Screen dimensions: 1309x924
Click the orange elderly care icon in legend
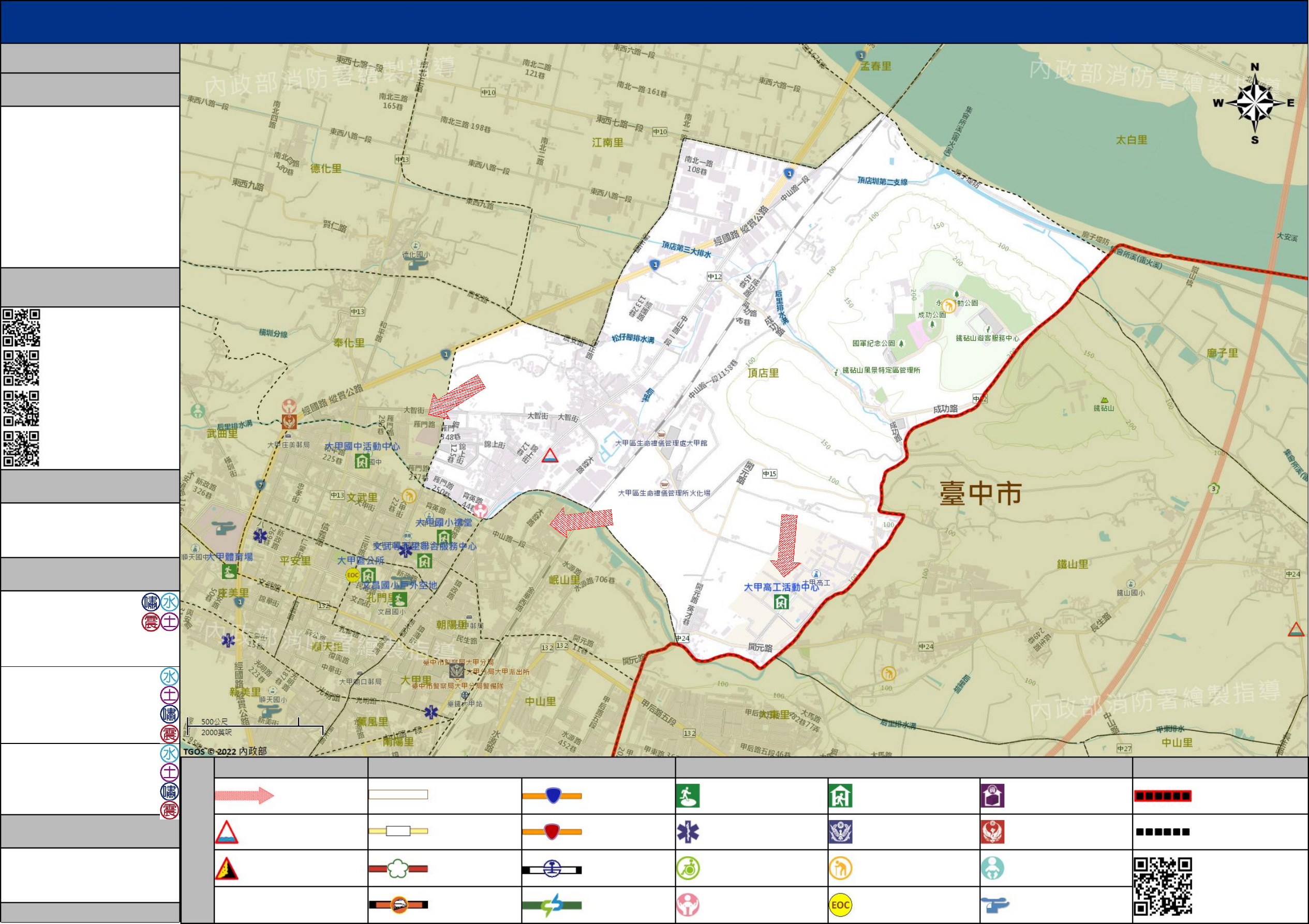pos(840,869)
